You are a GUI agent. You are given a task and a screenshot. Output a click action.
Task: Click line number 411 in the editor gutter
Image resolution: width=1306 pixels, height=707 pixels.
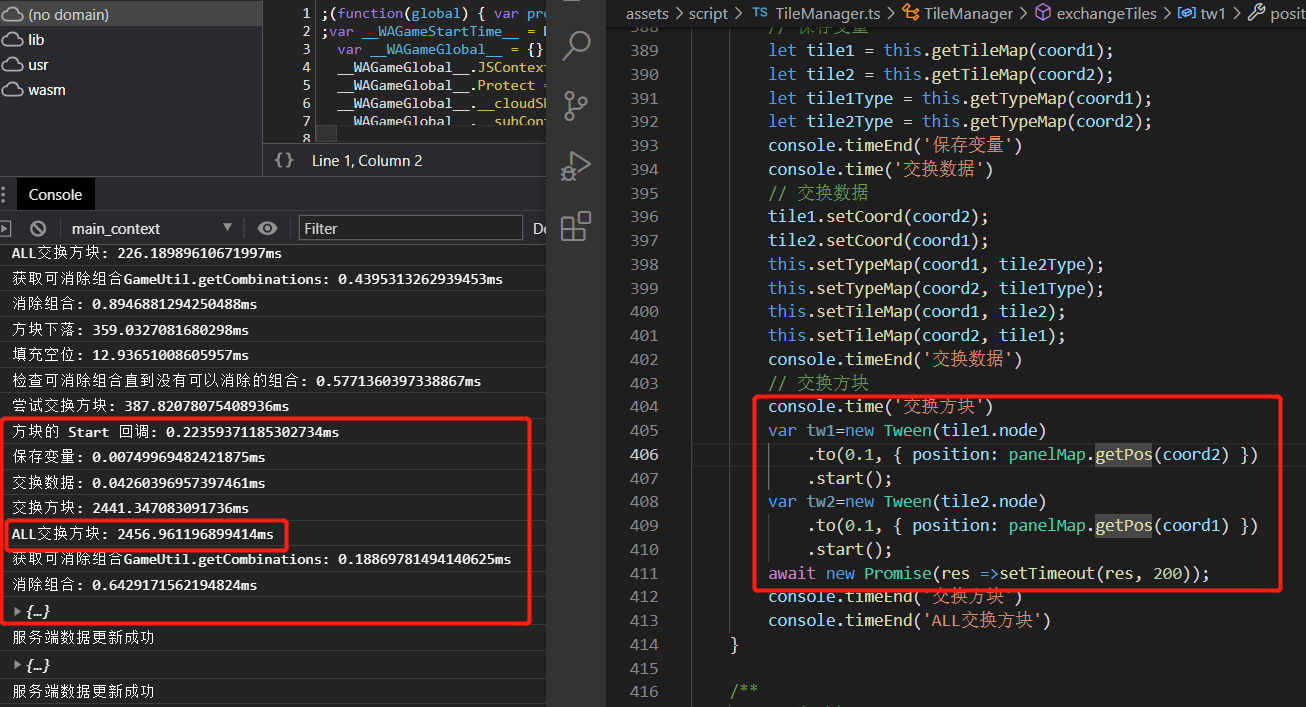pos(644,573)
